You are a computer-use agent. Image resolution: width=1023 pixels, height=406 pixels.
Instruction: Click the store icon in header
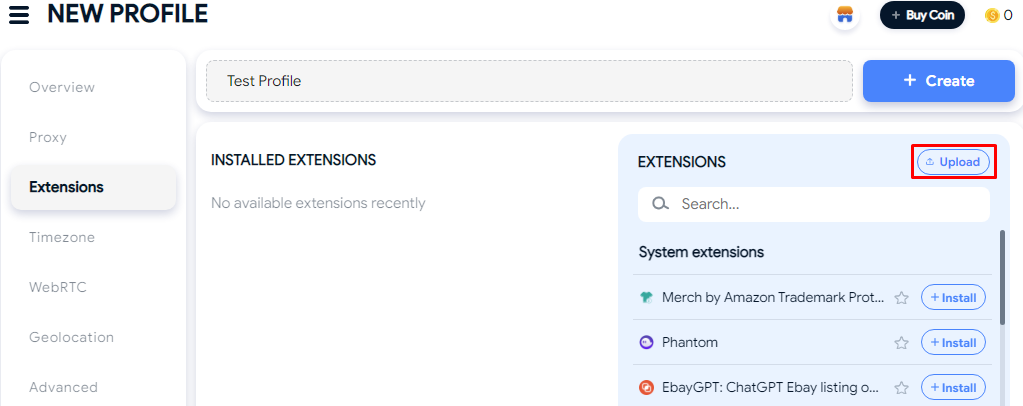point(845,15)
